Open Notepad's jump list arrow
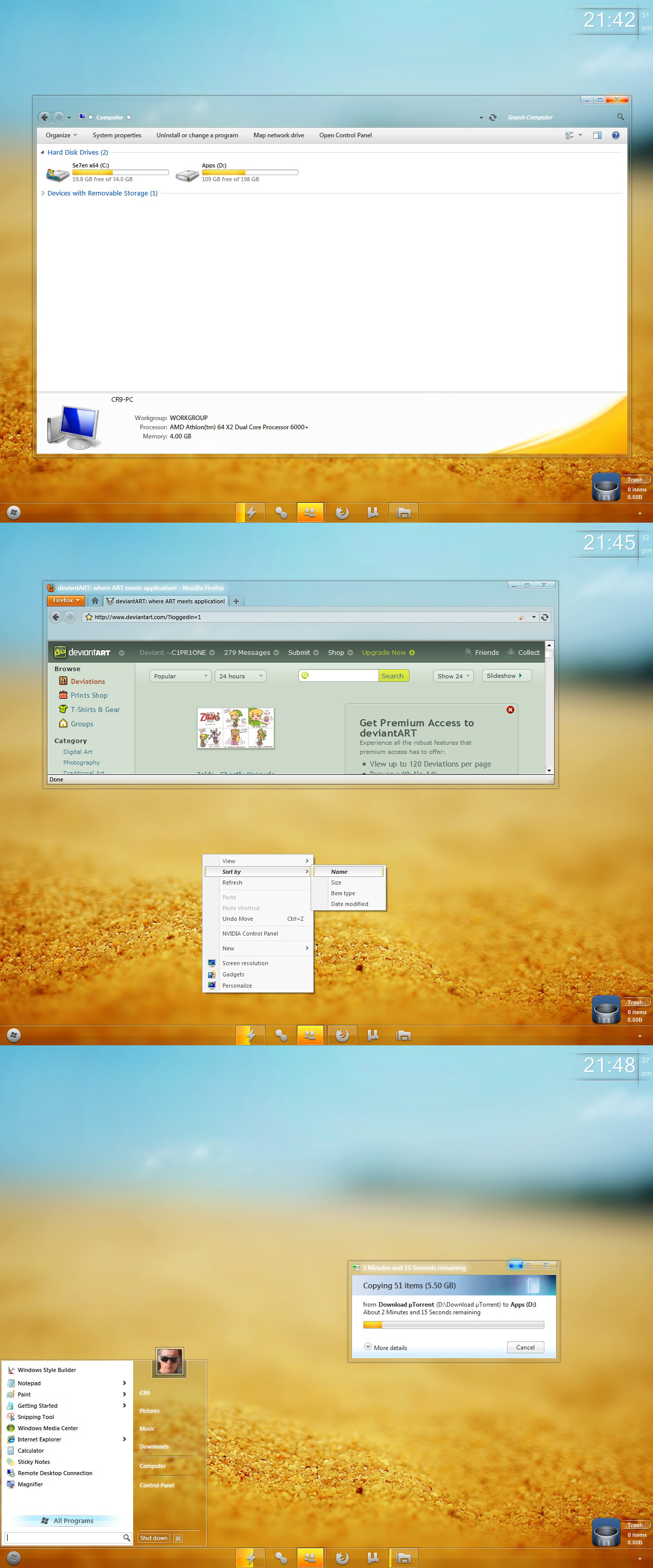 (x=124, y=1383)
